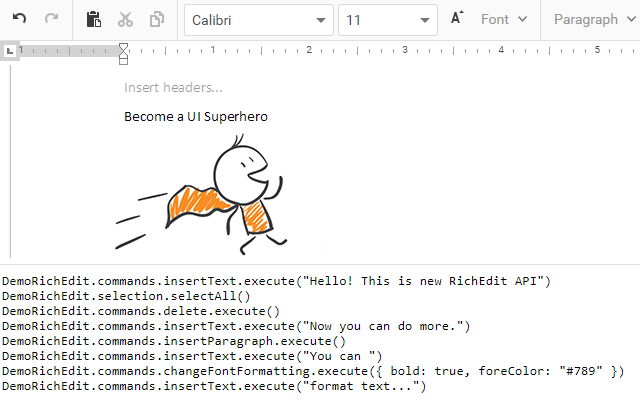Click the Paste clipboard icon
Screen dimensions: 640x400
click(94, 19)
